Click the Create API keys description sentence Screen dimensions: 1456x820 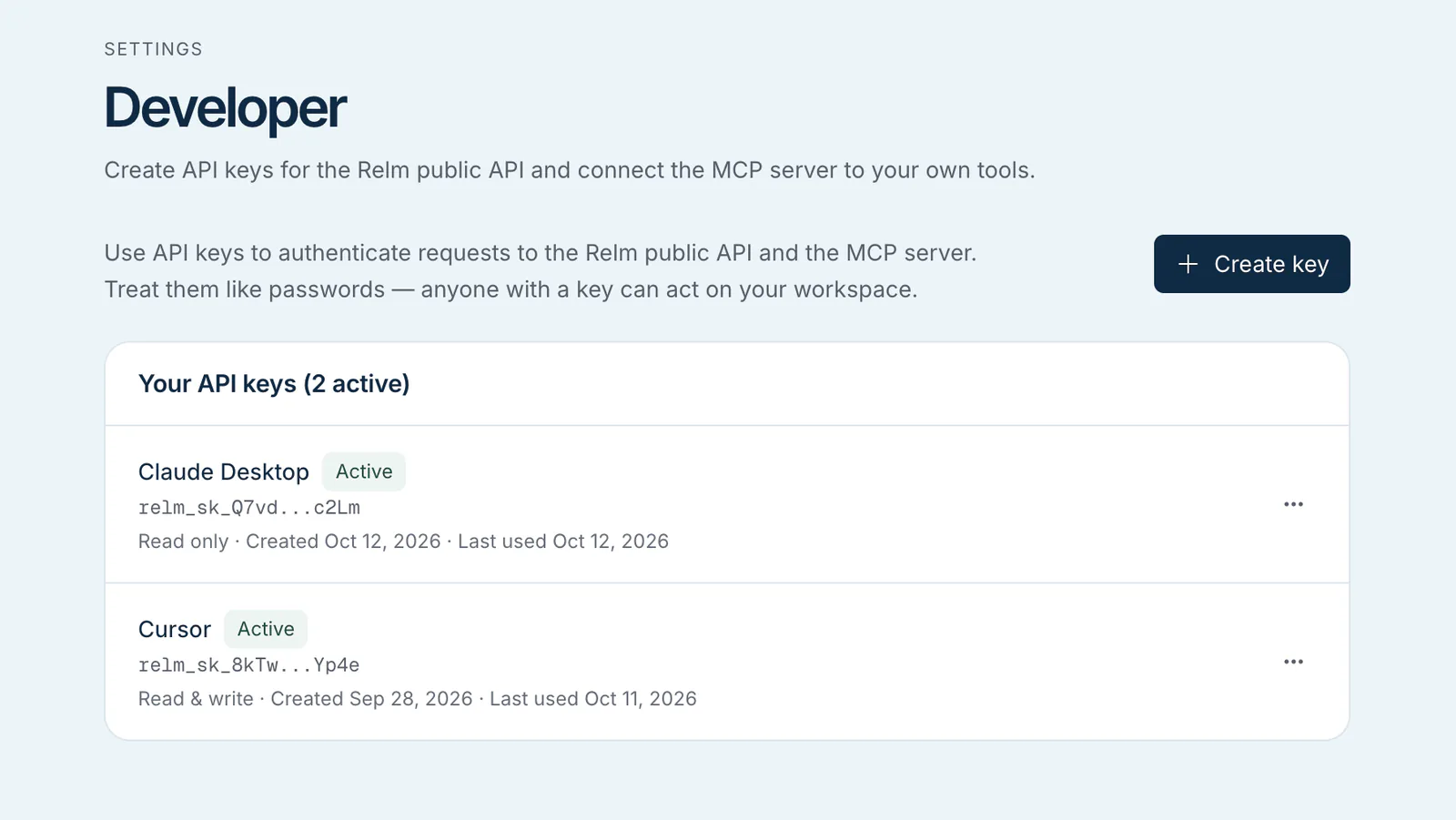570,170
